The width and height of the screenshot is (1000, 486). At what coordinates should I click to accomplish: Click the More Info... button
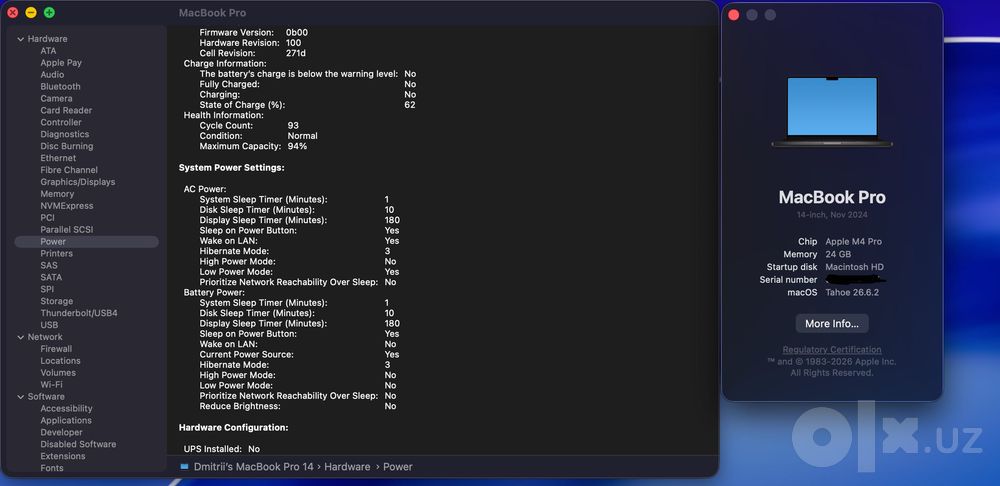pos(832,323)
